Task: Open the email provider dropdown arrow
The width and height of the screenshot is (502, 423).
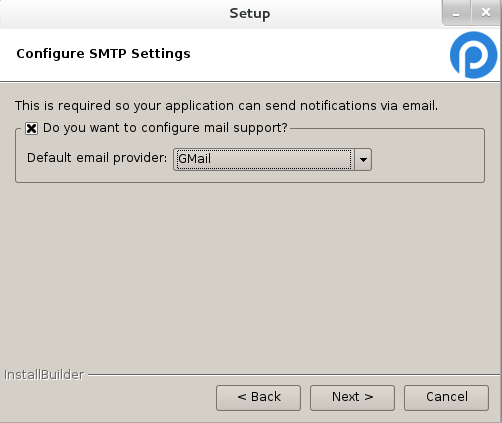Action: 363,160
